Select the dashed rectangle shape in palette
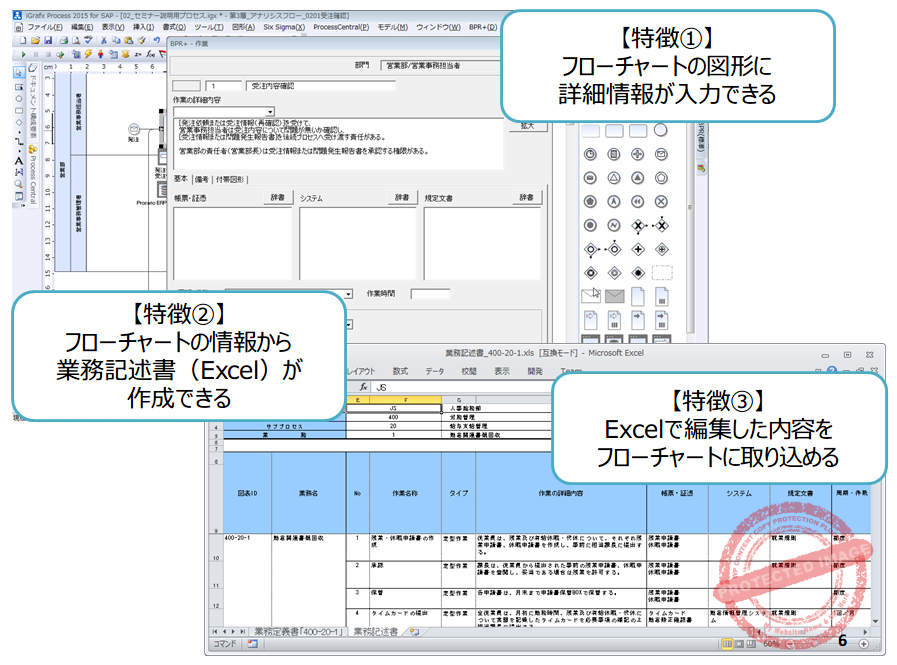The width and height of the screenshot is (897, 665). pyautogui.click(x=661, y=272)
